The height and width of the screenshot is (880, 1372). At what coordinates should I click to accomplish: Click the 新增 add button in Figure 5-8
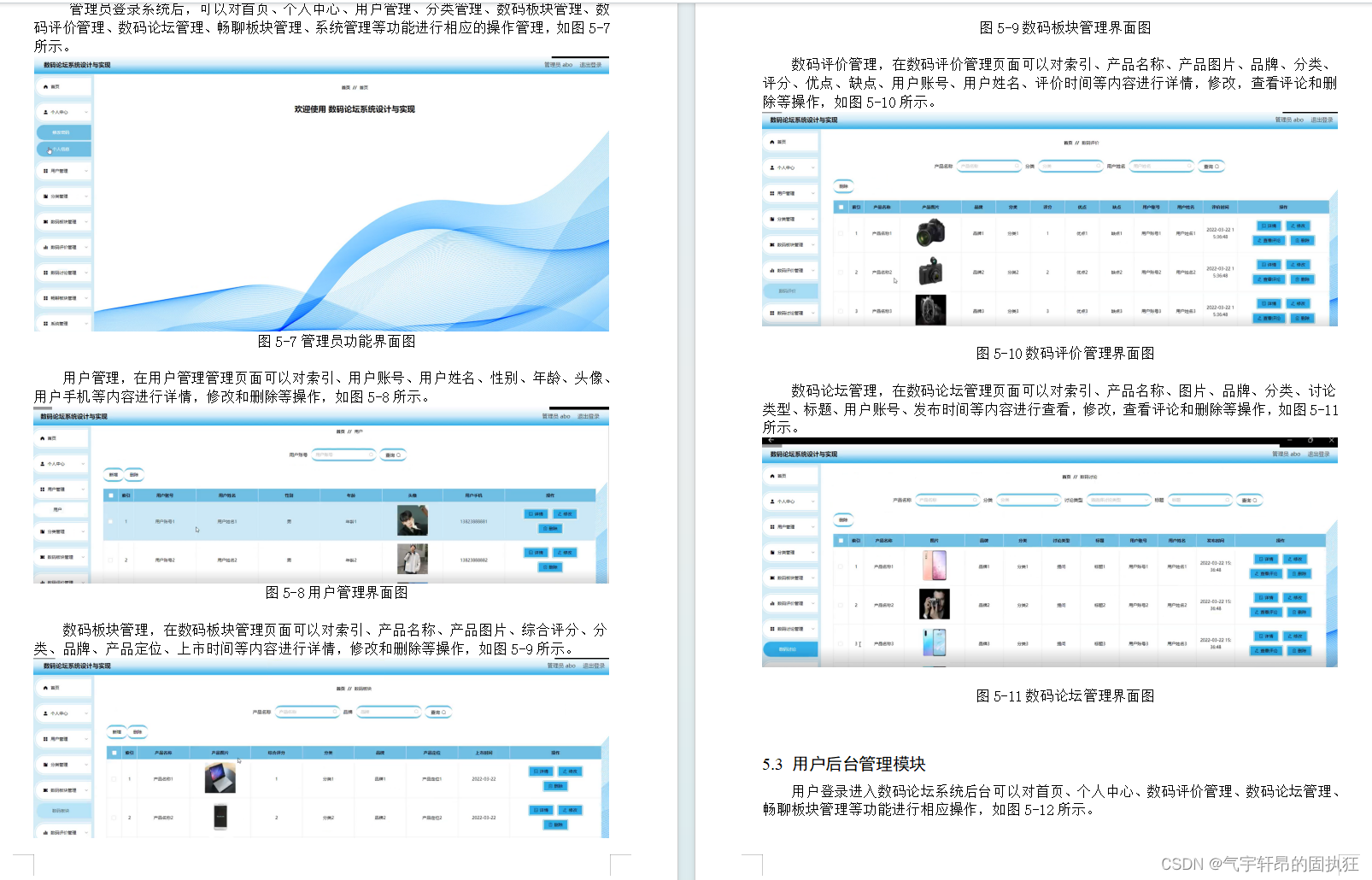114,474
